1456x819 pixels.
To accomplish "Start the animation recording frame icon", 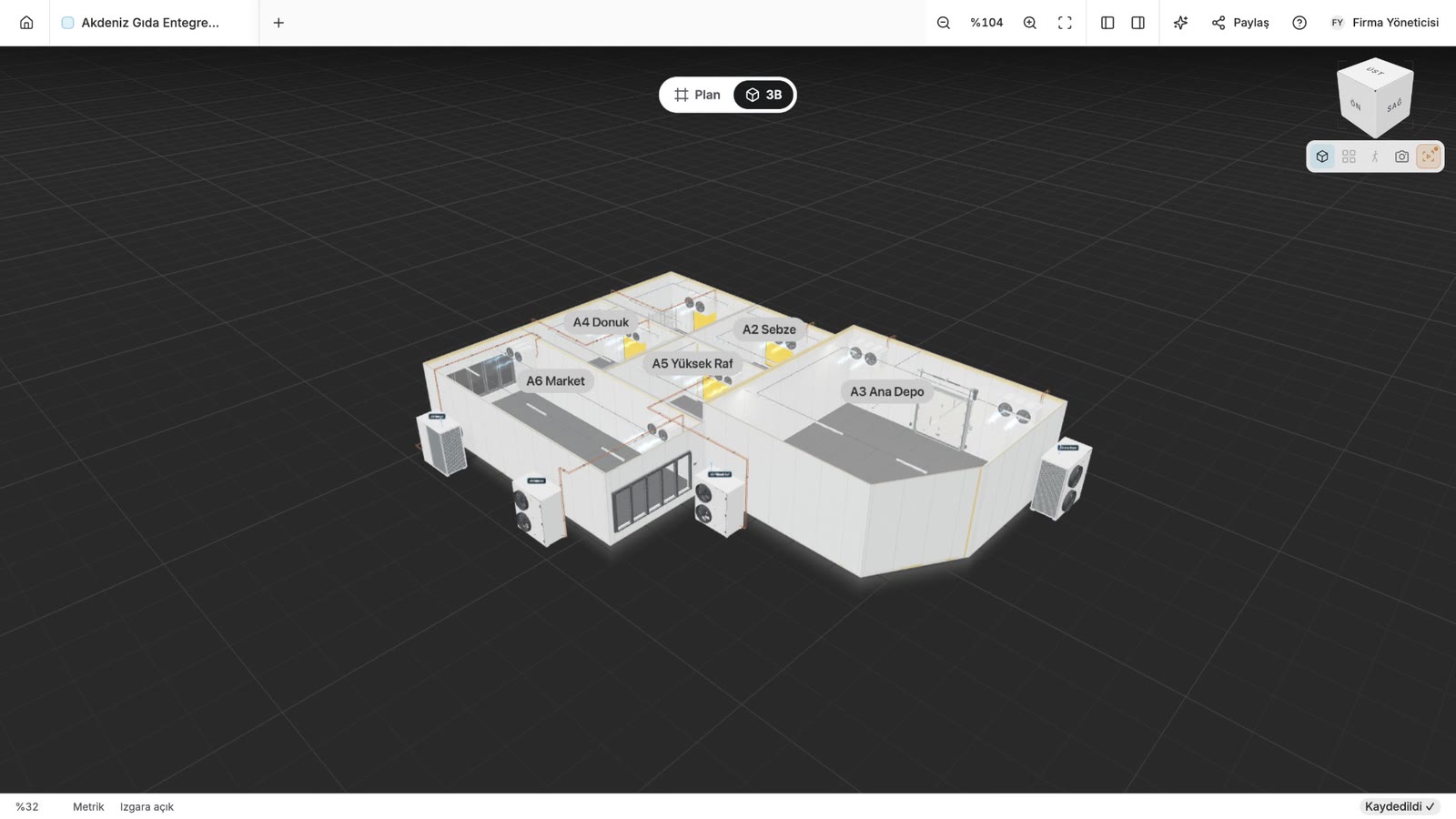I will point(1429,157).
